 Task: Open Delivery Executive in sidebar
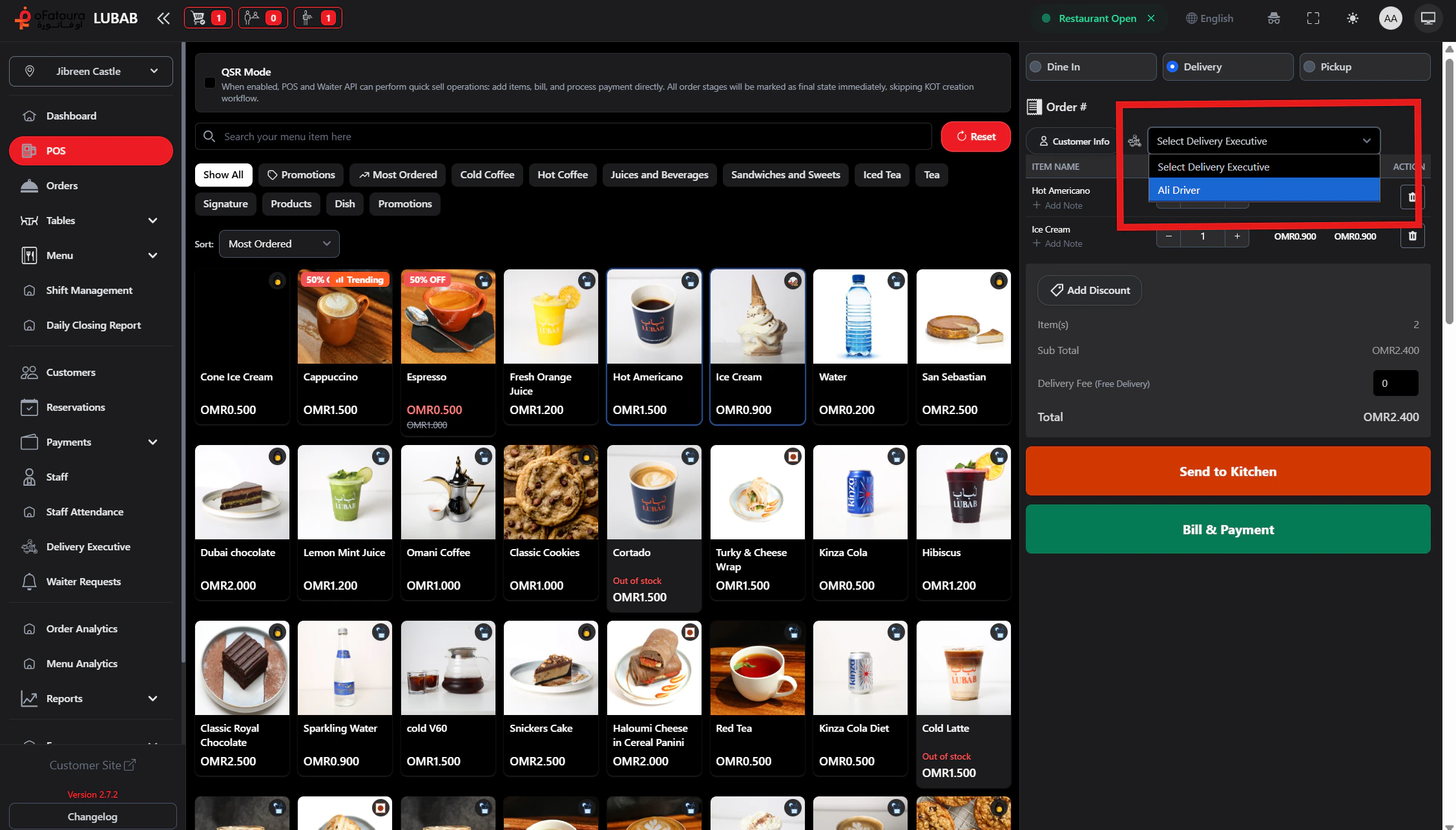click(x=88, y=546)
